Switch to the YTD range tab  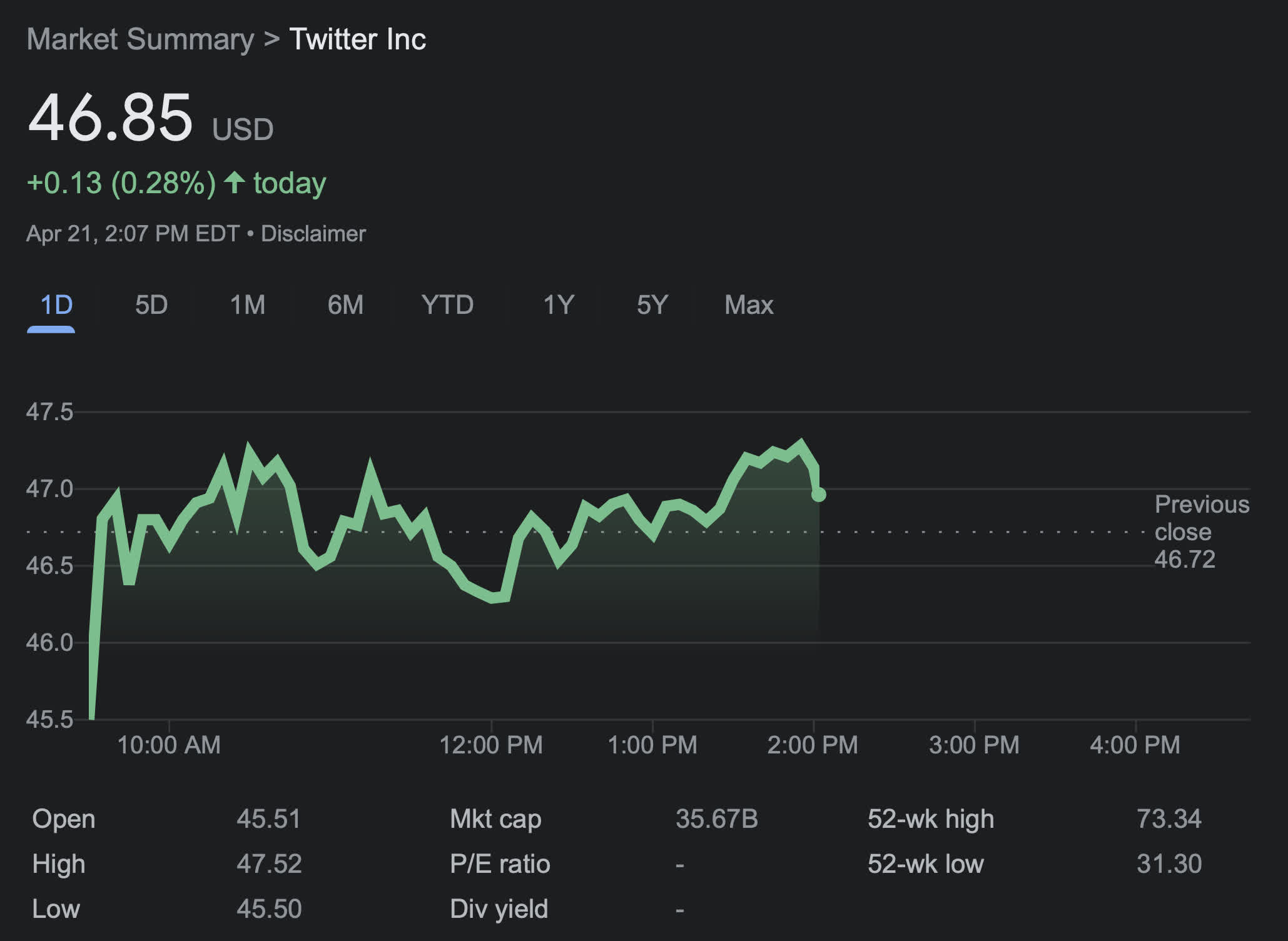tap(447, 305)
